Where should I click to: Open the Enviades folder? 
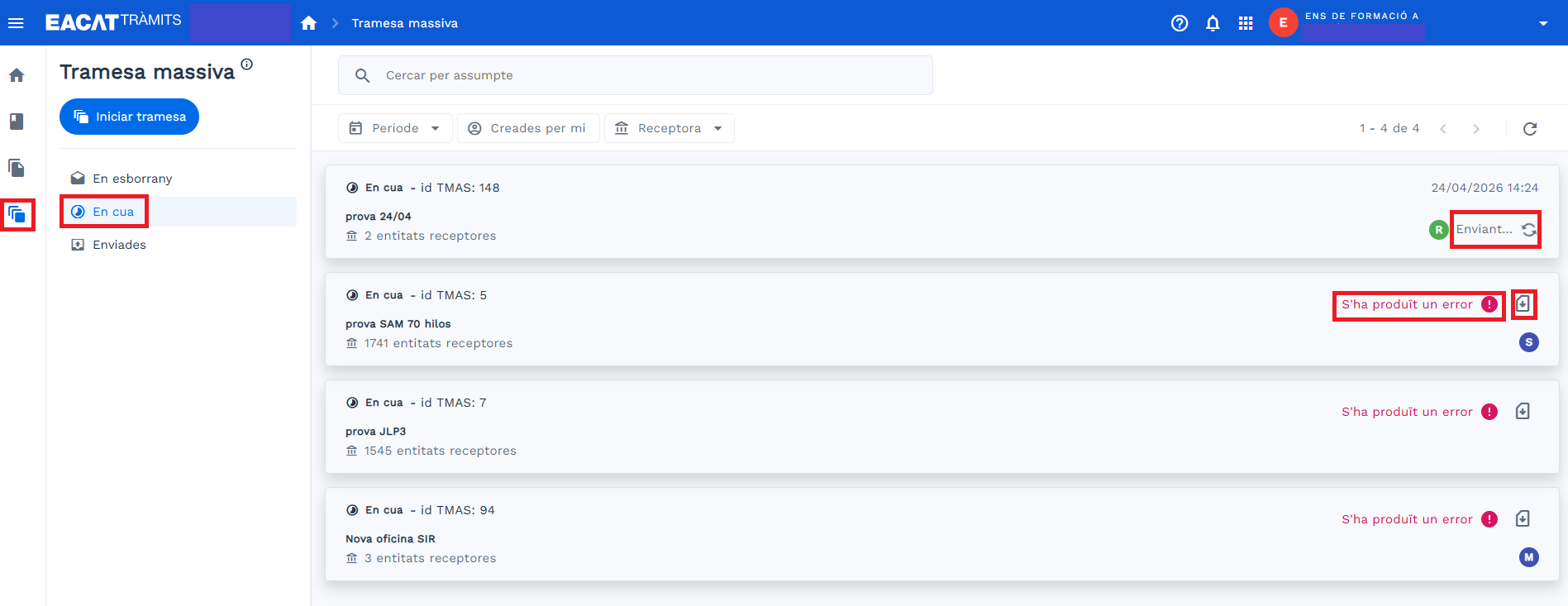(119, 245)
